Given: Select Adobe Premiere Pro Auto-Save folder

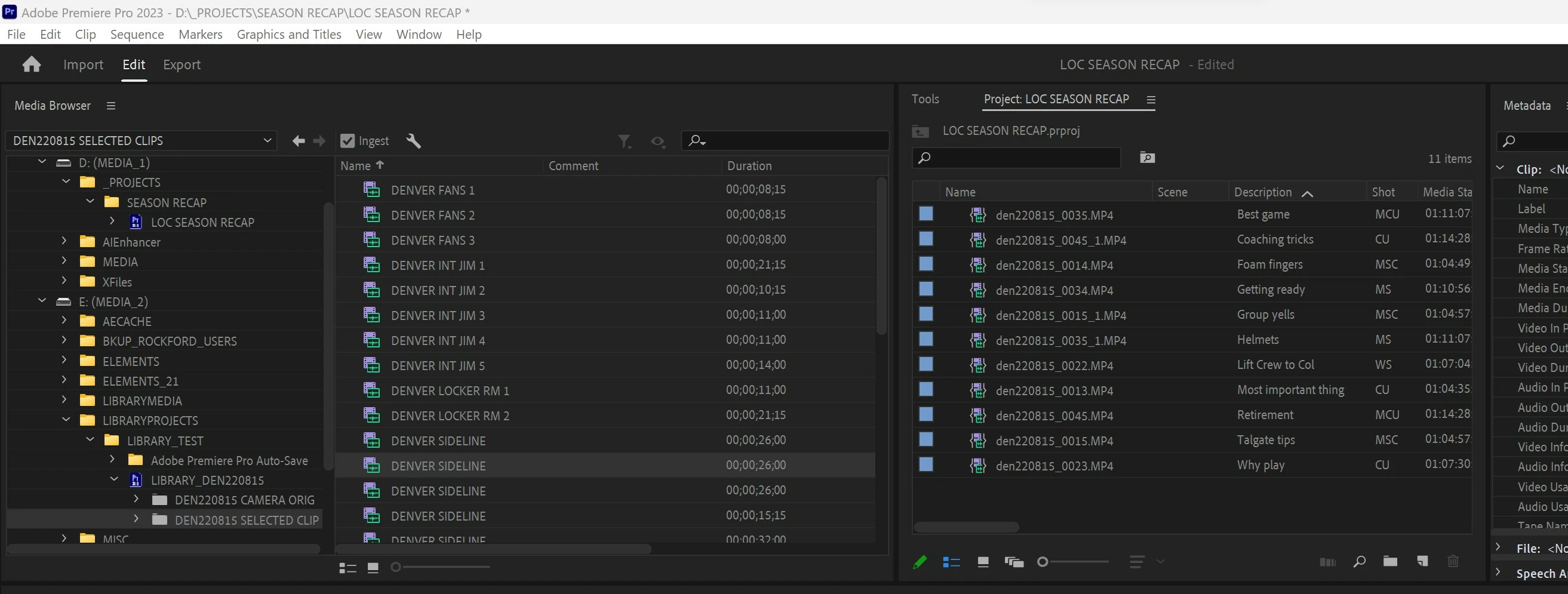Looking at the screenshot, I should [x=229, y=461].
